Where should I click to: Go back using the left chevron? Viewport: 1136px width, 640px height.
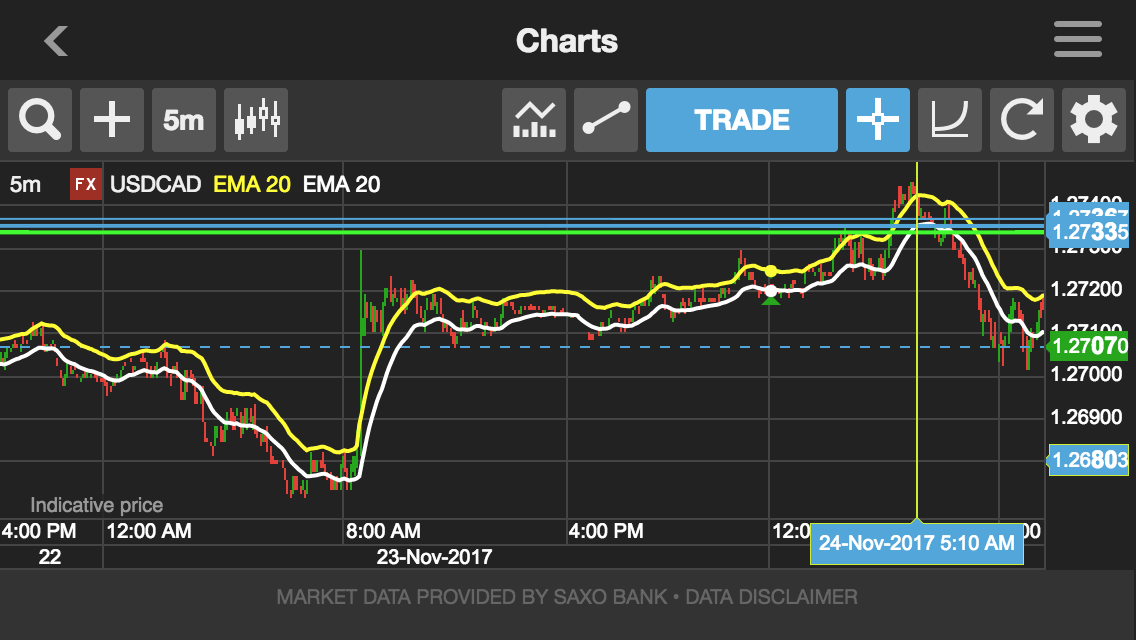click(56, 41)
